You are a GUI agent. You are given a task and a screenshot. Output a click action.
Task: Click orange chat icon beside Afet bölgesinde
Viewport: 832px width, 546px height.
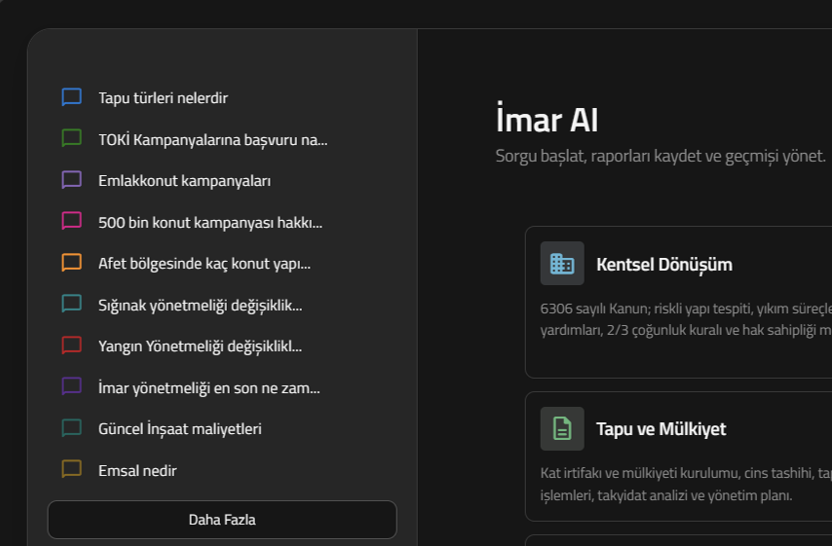[x=71, y=263]
